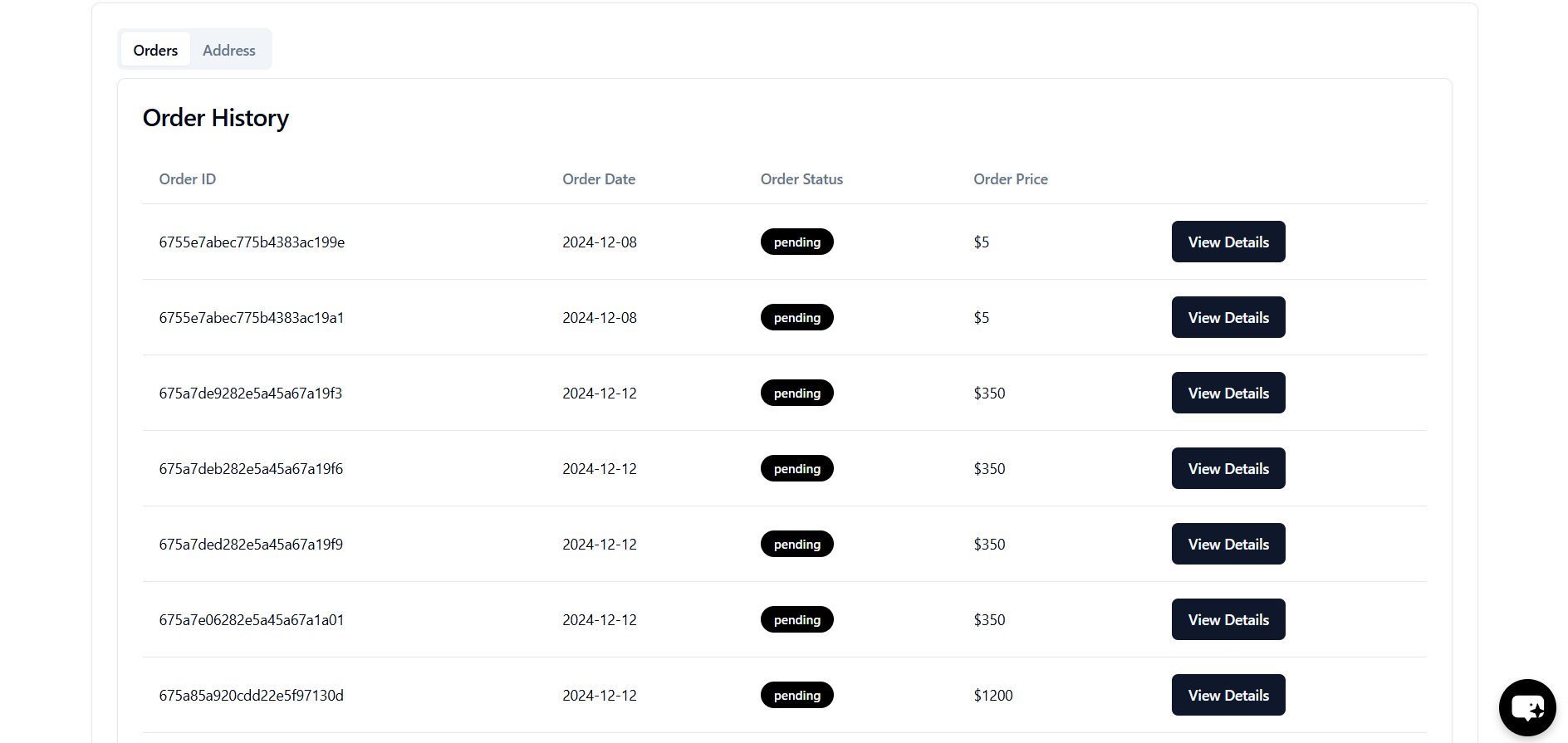Click the Order Date column header
1568x743 pixels.
(599, 179)
